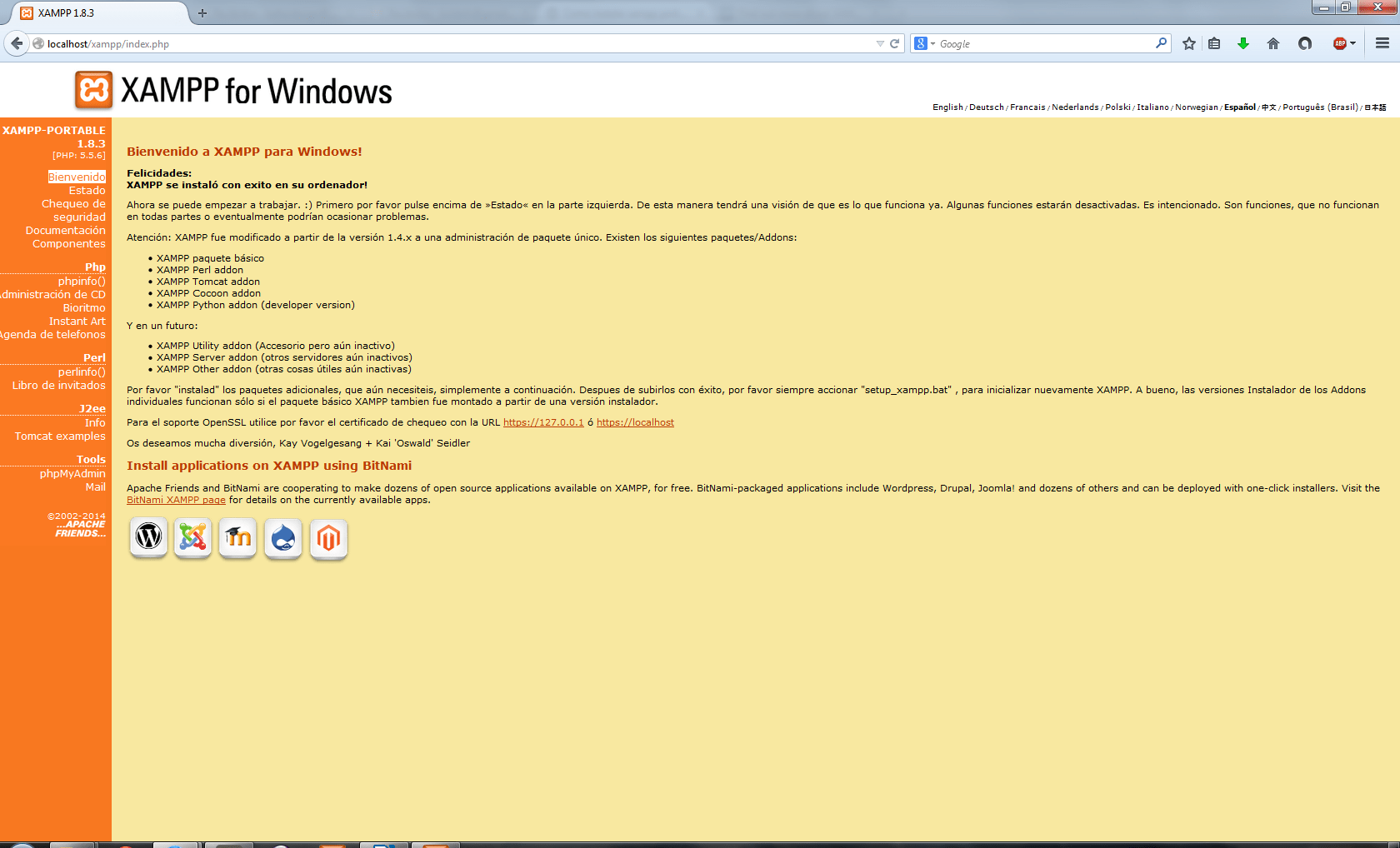Click the dark circular icon in toolbar

(x=1305, y=43)
